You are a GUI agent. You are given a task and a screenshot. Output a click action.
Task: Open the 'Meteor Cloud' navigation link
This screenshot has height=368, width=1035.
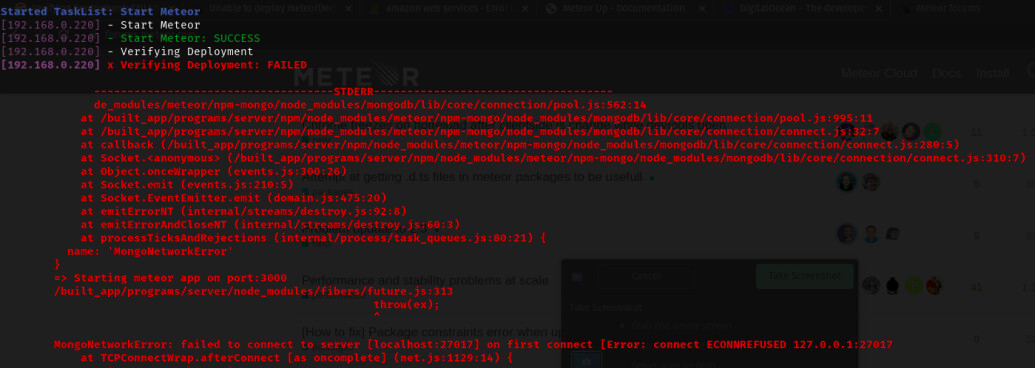[x=879, y=73]
